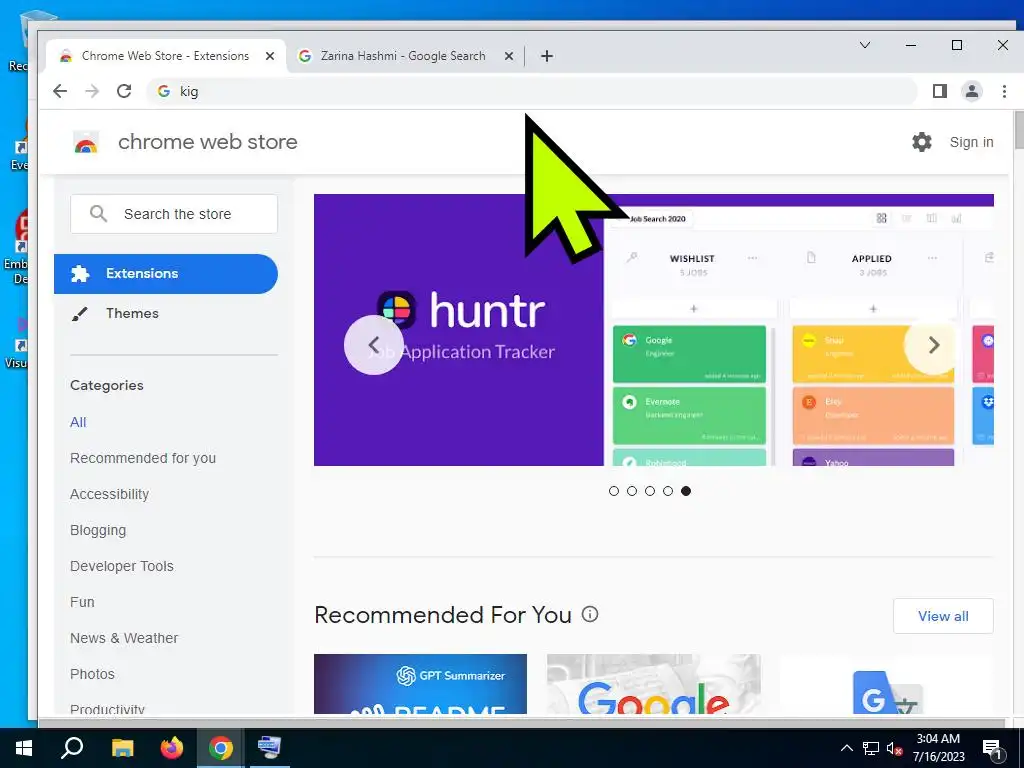Click the muted volume tray icon

[x=894, y=748]
